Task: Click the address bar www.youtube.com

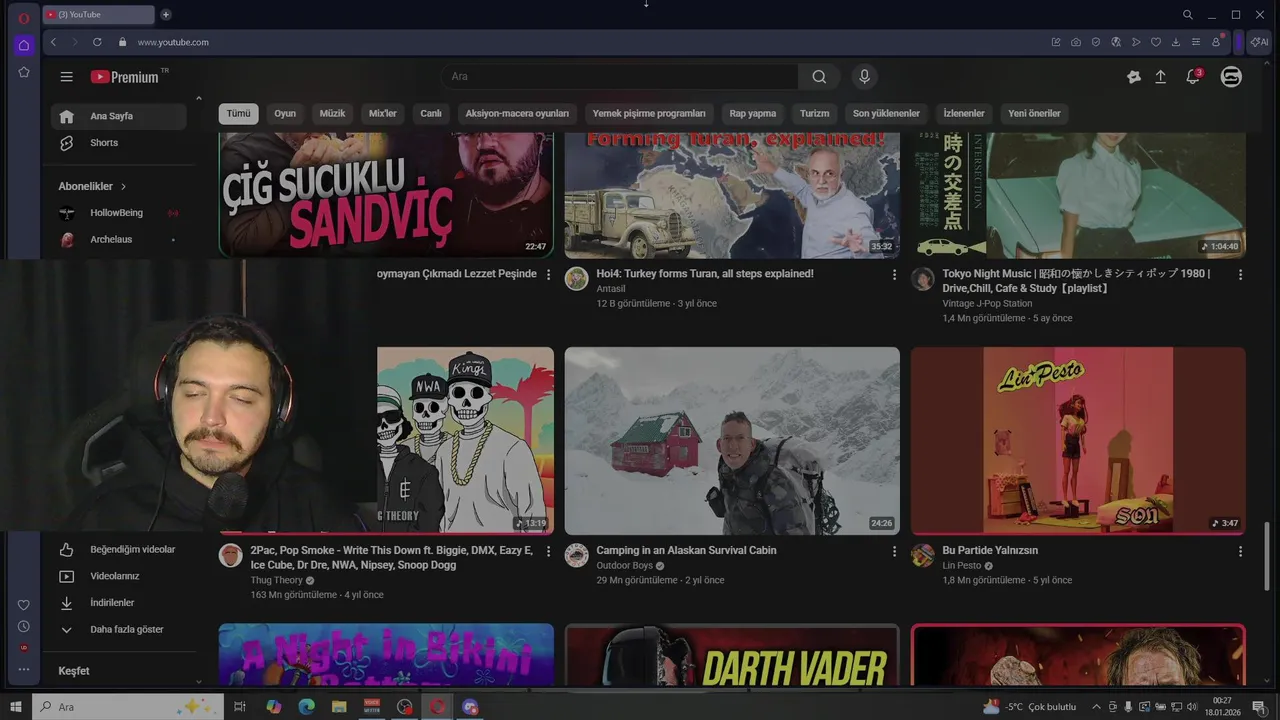Action: [x=173, y=42]
